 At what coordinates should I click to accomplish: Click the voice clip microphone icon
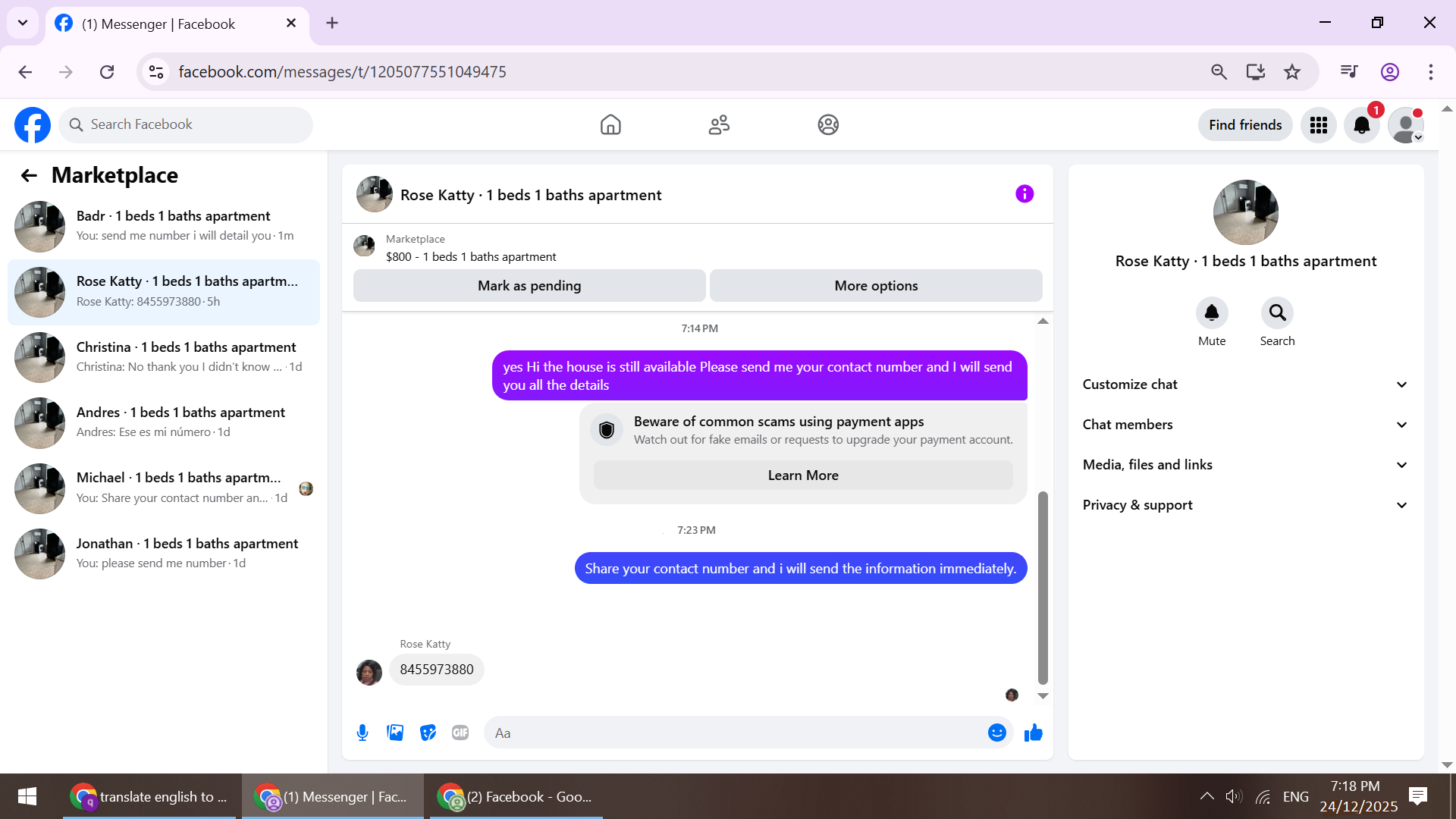tap(362, 733)
